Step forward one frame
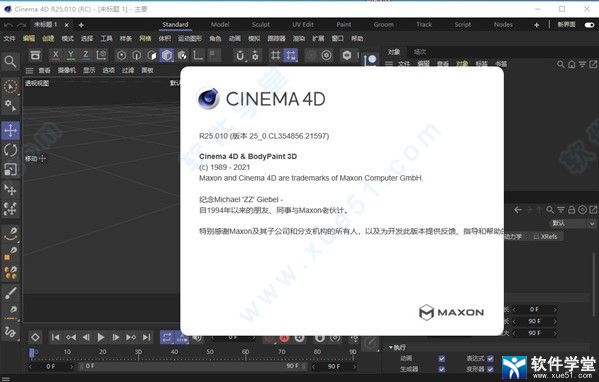This screenshot has height=382, width=599. pos(116,337)
